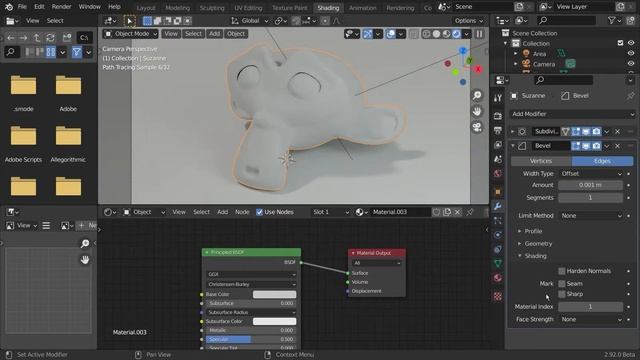Click the Bevel Amount field
Image resolution: width=640 pixels, height=360 pixels.
[590, 185]
